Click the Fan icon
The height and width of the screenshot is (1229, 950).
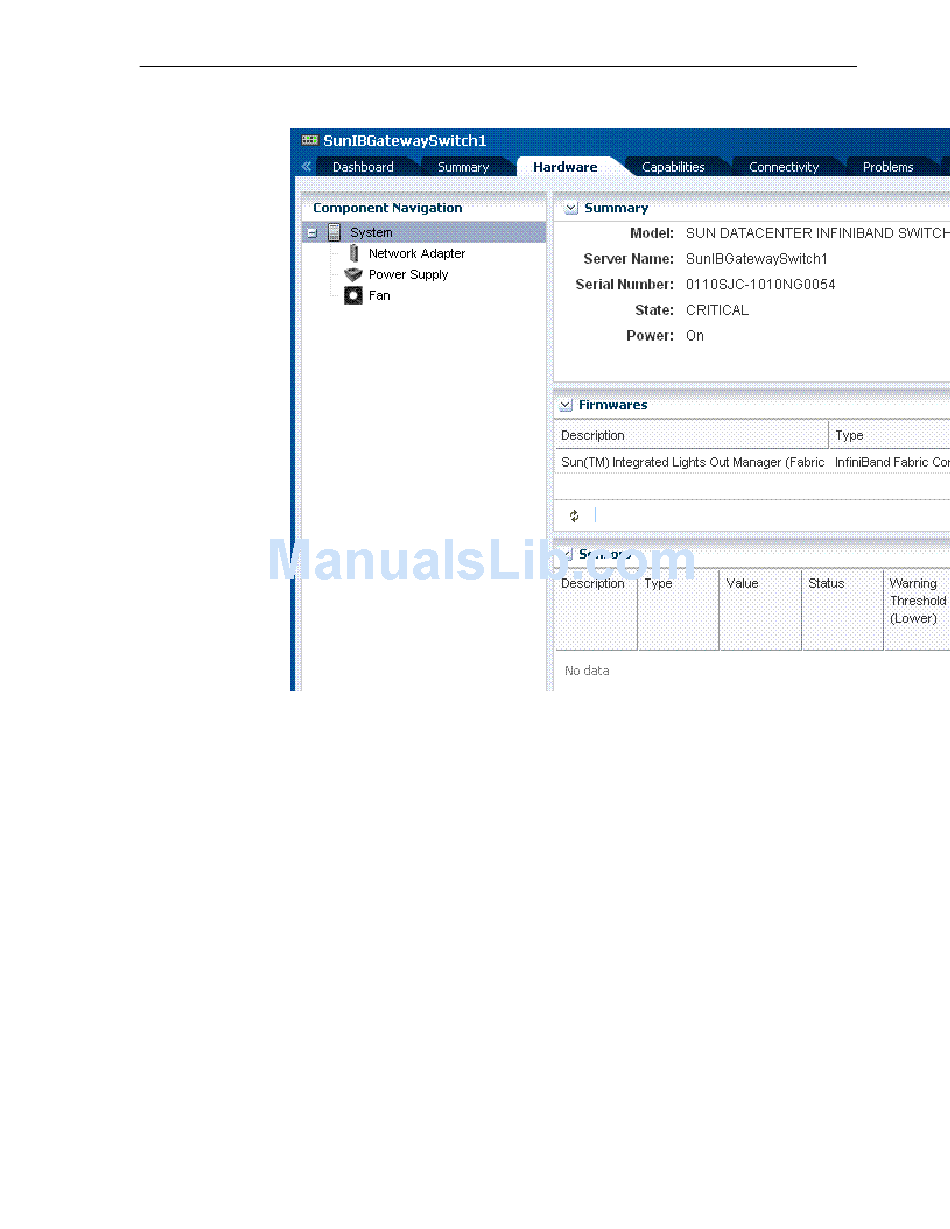click(352, 295)
